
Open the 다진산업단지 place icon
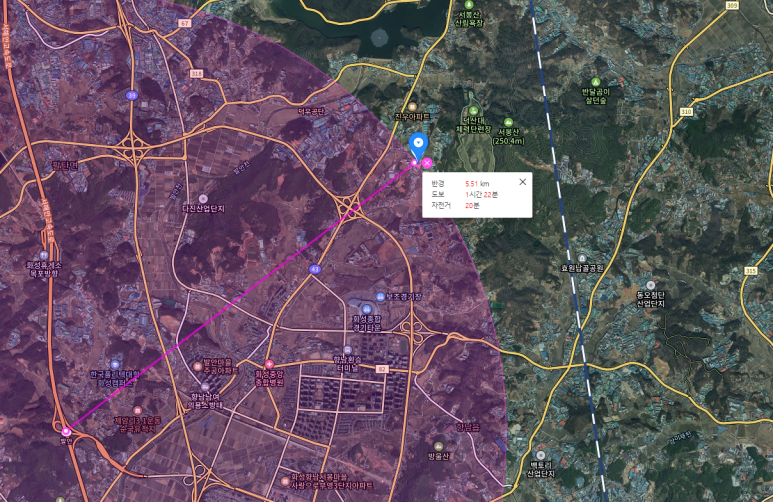click(203, 199)
